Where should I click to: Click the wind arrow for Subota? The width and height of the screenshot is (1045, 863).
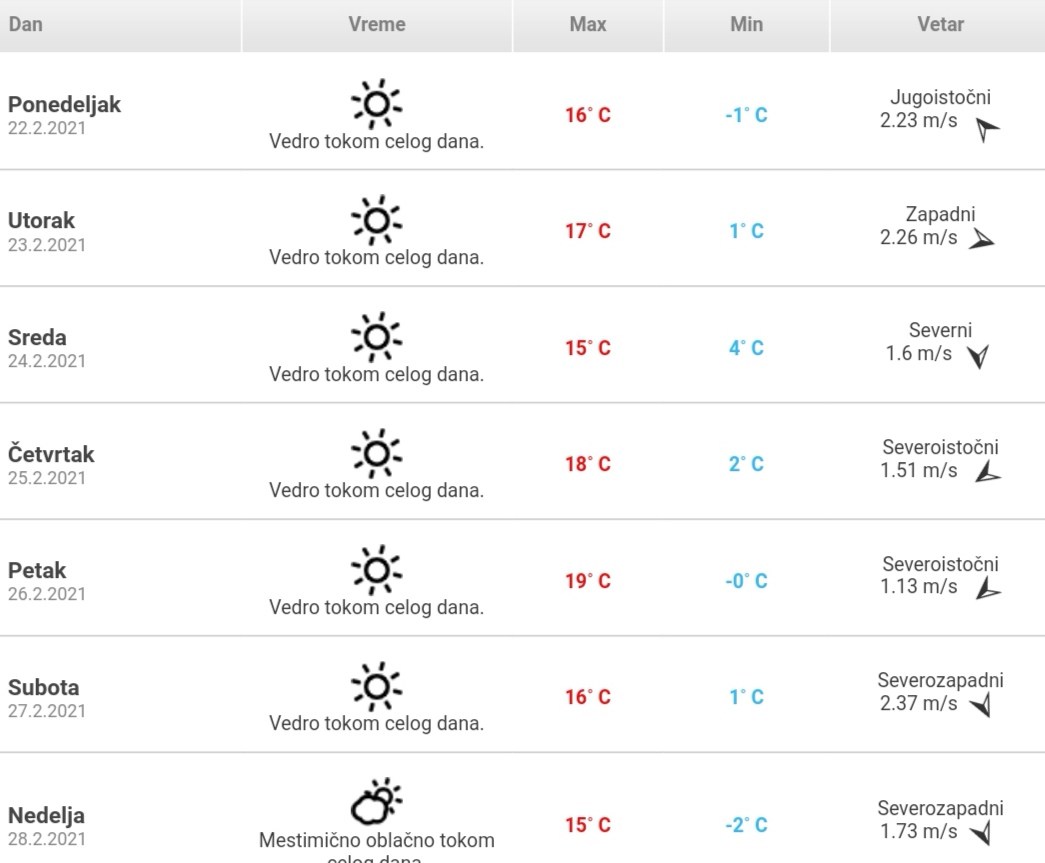coord(981,707)
